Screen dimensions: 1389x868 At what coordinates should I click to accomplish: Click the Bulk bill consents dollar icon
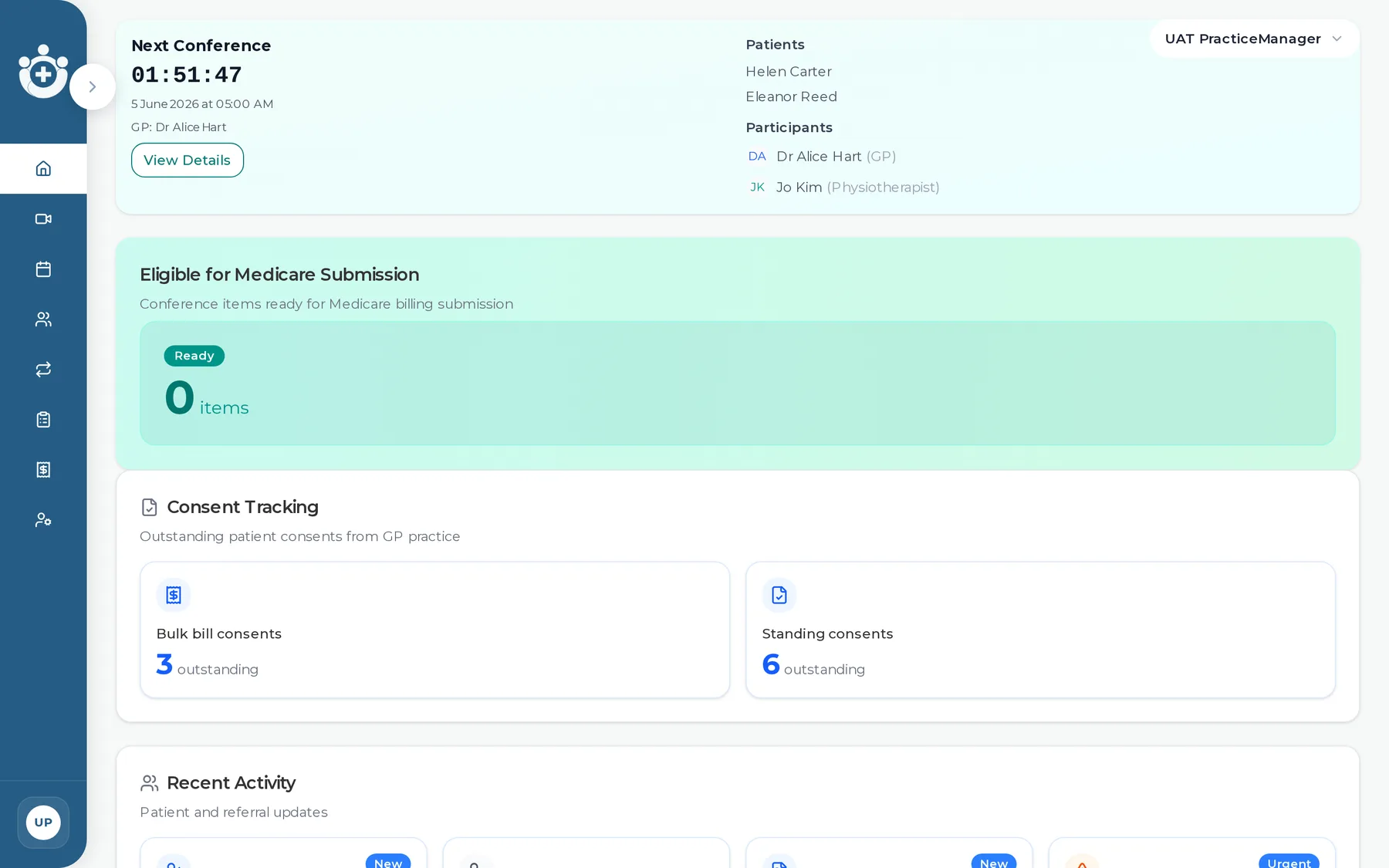click(174, 595)
